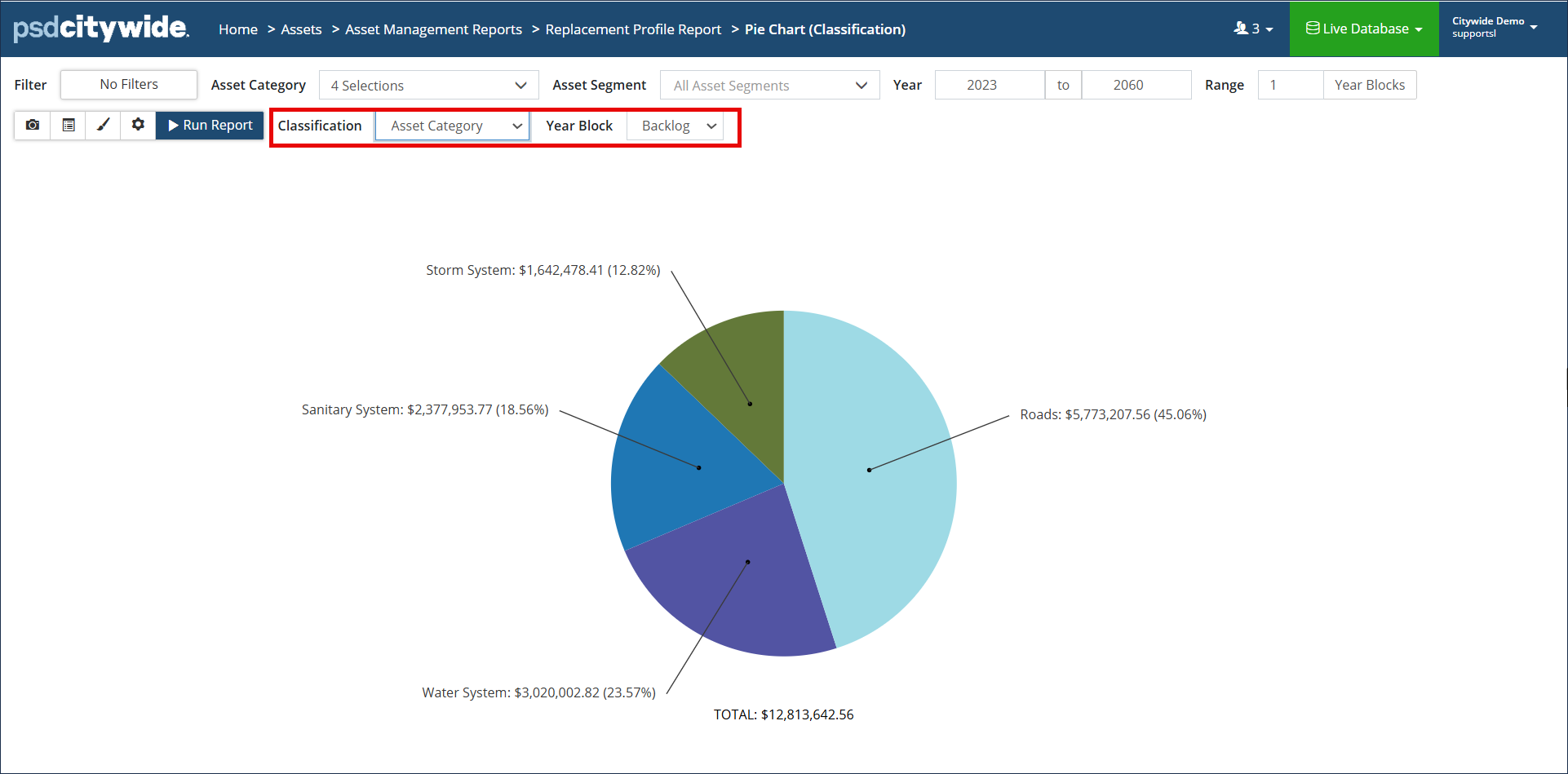Open report settings gear icon
This screenshot has width=1568, height=774.
pos(139,126)
